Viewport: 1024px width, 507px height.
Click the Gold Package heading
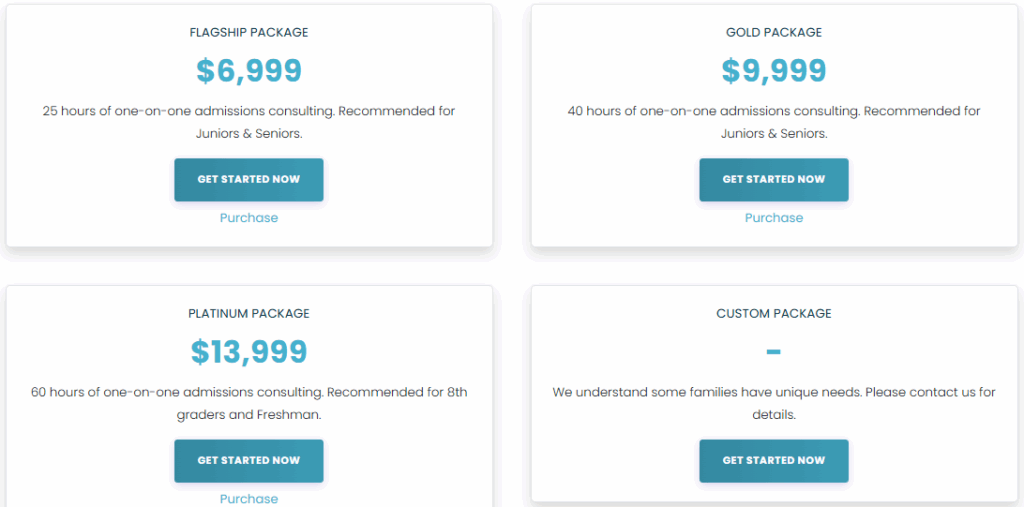pyautogui.click(x=774, y=33)
